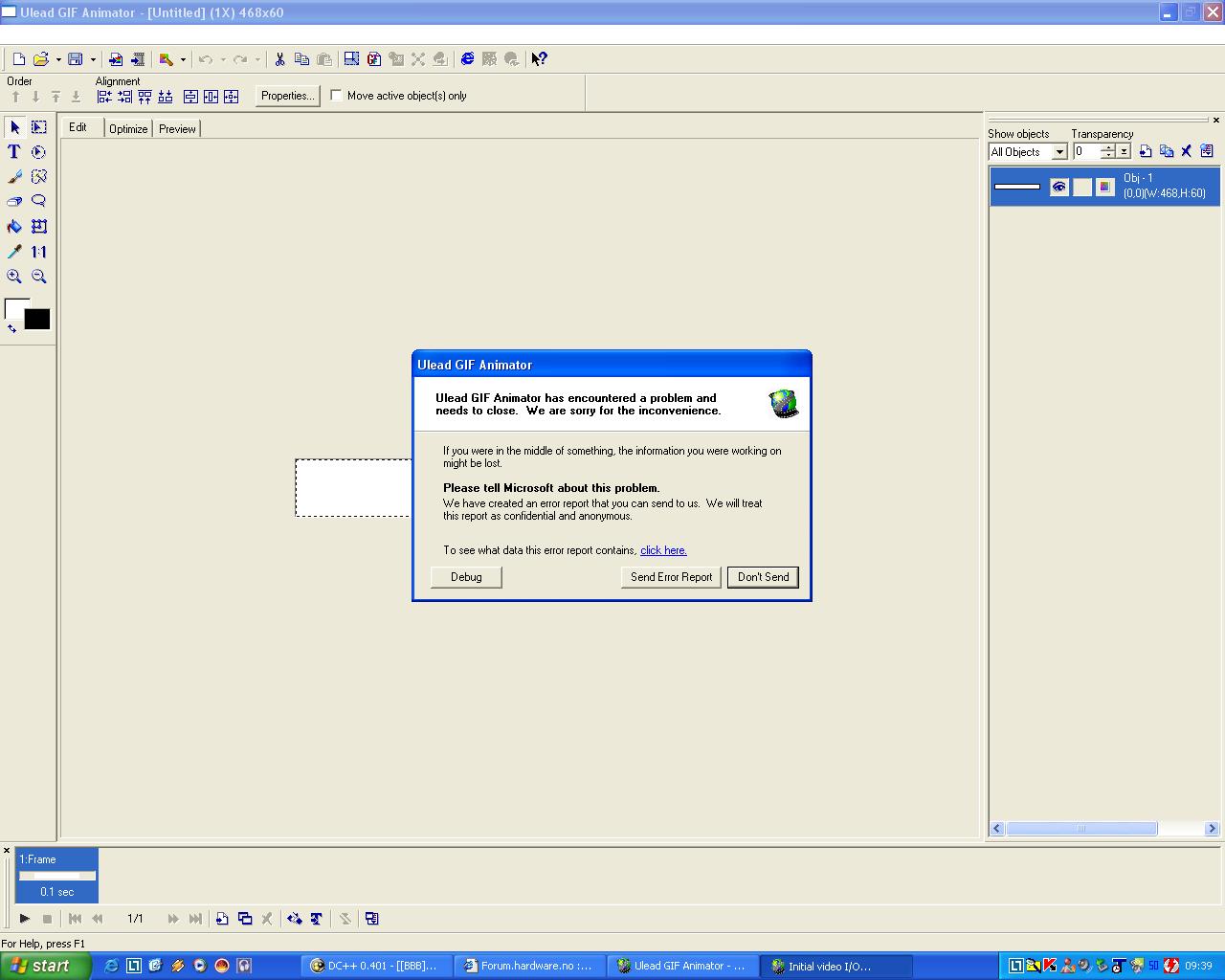This screenshot has width=1225, height=980.
Task: Click the Preview in Internet Explorer icon
Action: (467, 59)
